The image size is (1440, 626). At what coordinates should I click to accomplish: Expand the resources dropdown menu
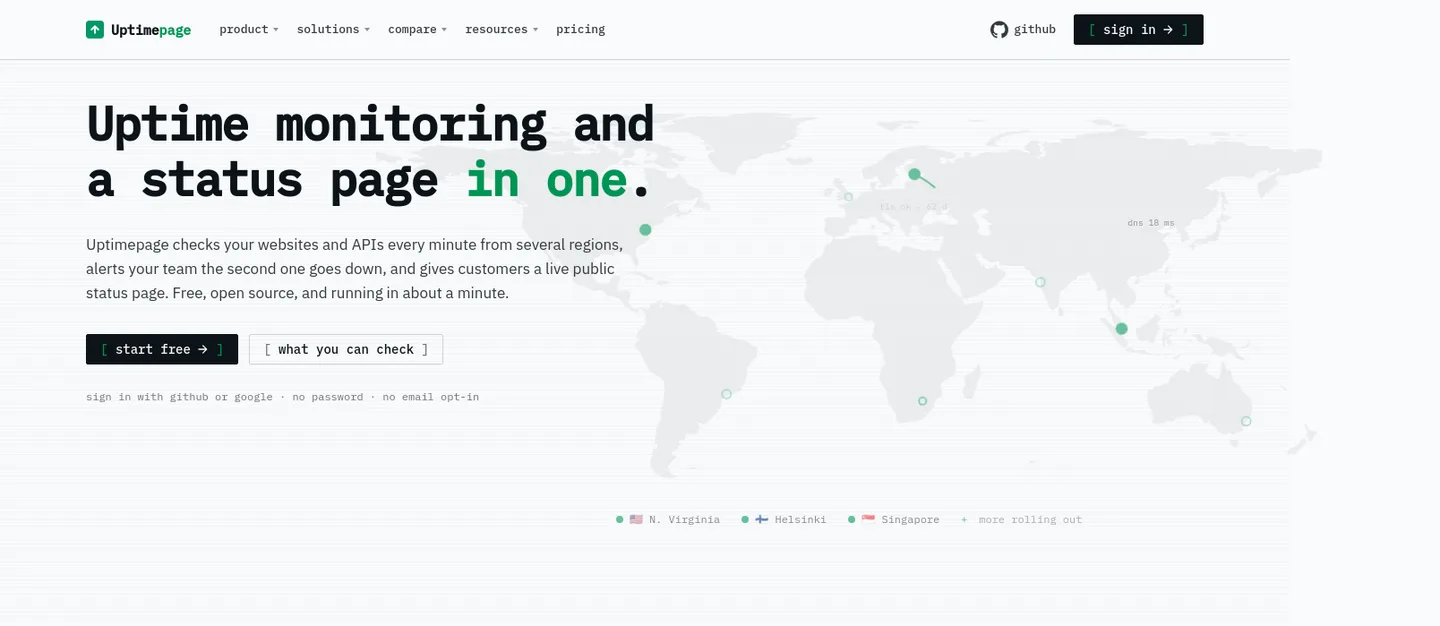tap(501, 30)
